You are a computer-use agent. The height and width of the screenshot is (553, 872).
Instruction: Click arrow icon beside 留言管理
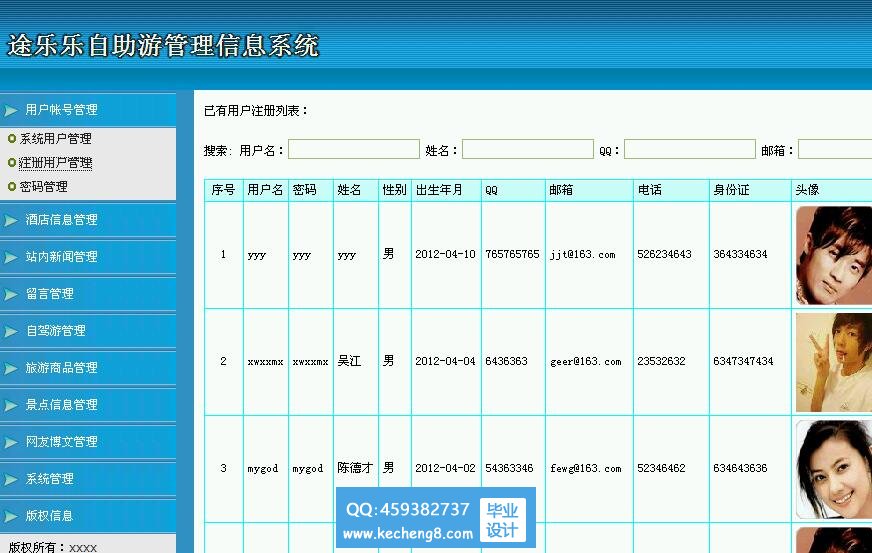click(x=11, y=294)
